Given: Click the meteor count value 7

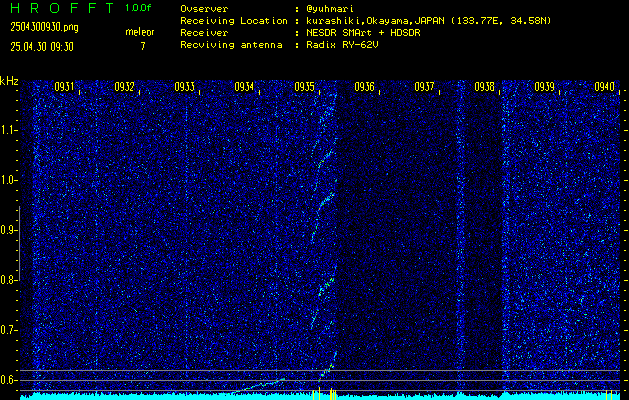Looking at the screenshot, I should tap(143, 46).
